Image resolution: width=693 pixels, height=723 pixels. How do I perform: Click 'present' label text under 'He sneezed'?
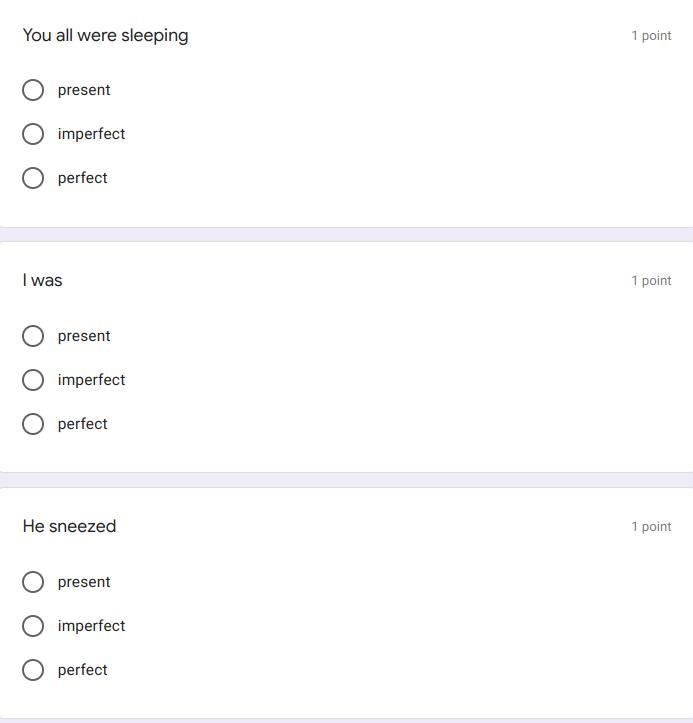[84, 582]
